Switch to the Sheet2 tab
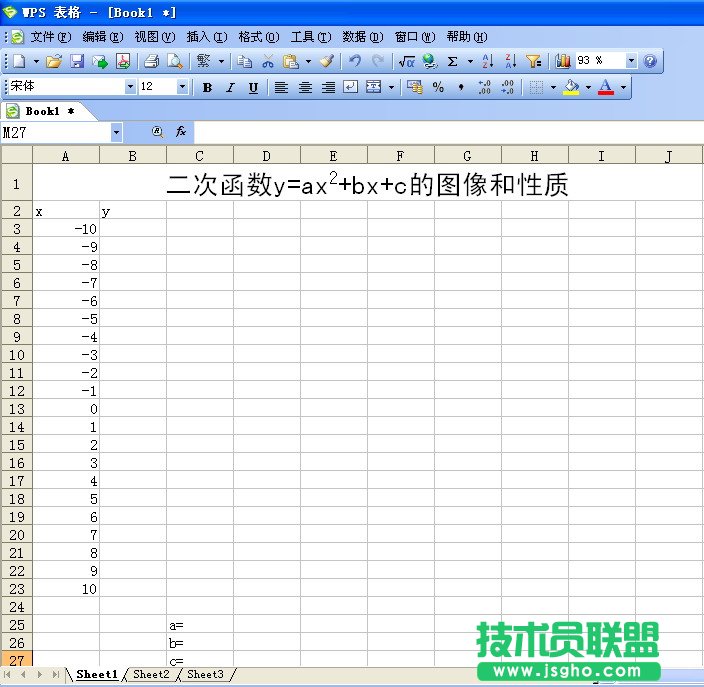Viewport: 704px width, 687px height. (151, 675)
